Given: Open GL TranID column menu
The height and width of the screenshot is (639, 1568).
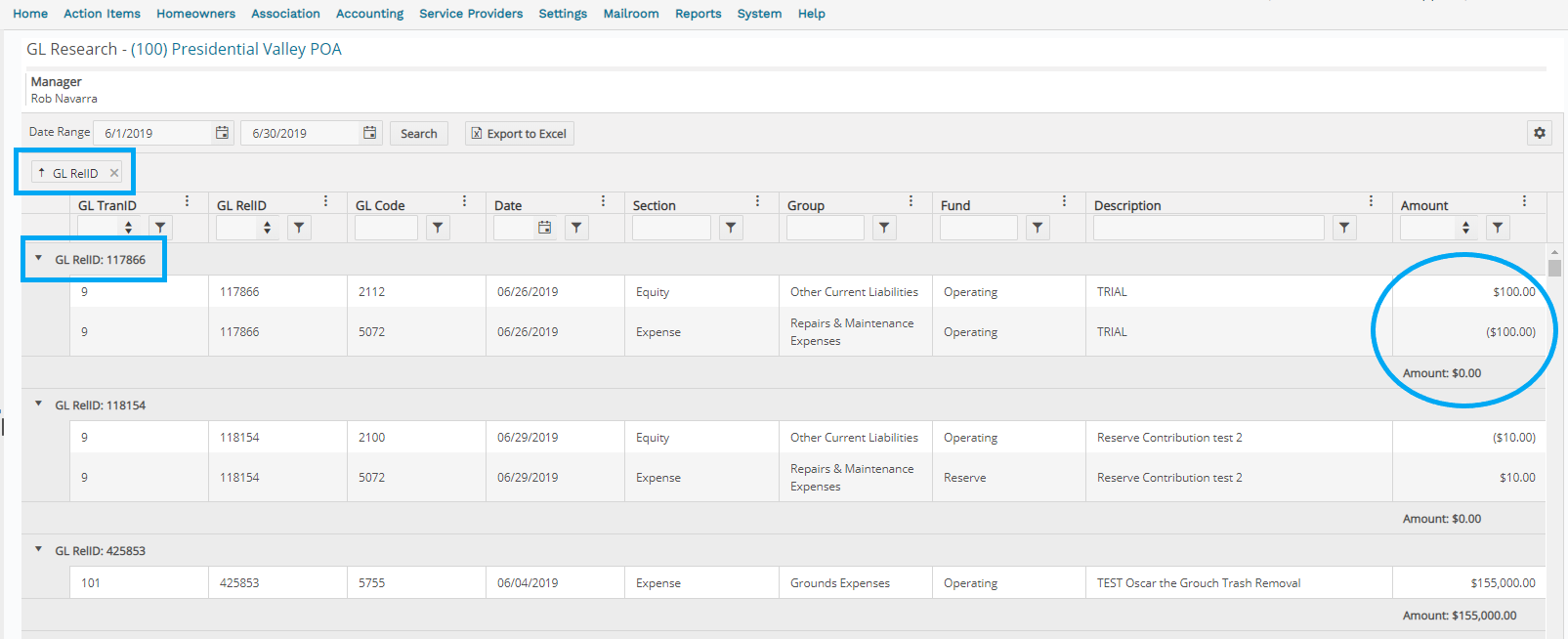Looking at the screenshot, I should coord(187,201).
